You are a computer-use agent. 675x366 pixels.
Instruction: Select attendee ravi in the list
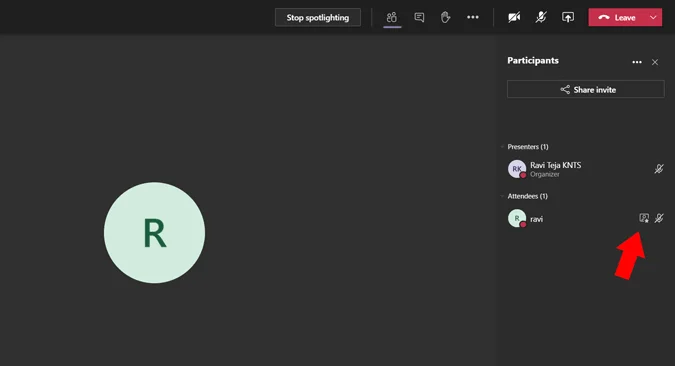coord(585,219)
